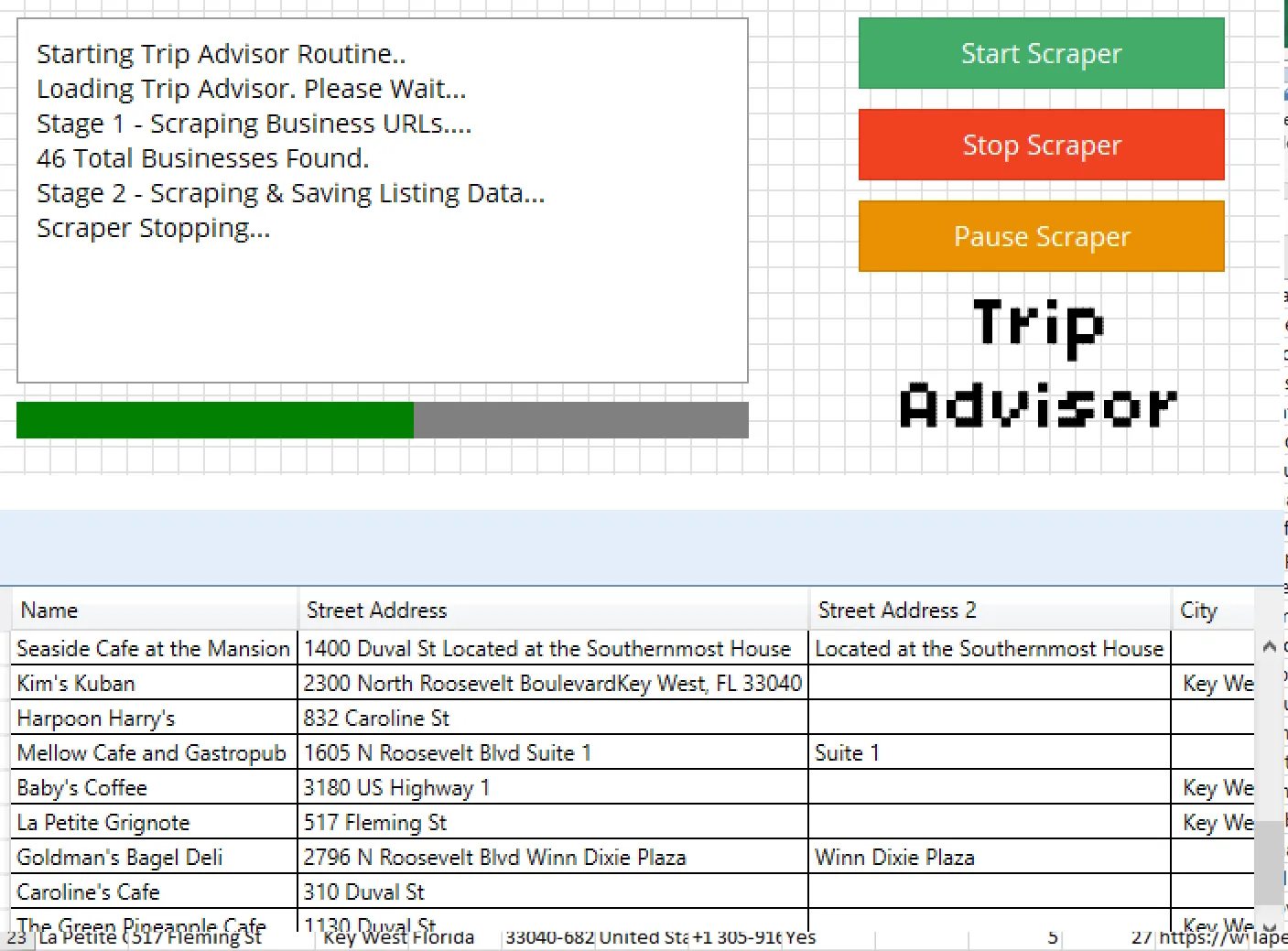1288x951 pixels.
Task: Click the Street Address column header
Action: [x=553, y=611]
